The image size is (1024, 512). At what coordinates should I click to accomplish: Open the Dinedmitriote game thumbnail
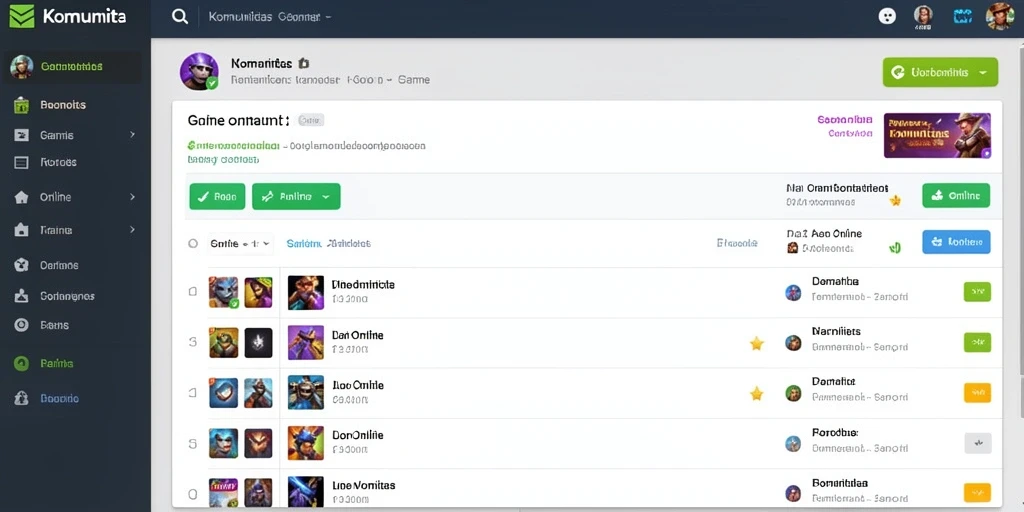[x=306, y=292]
